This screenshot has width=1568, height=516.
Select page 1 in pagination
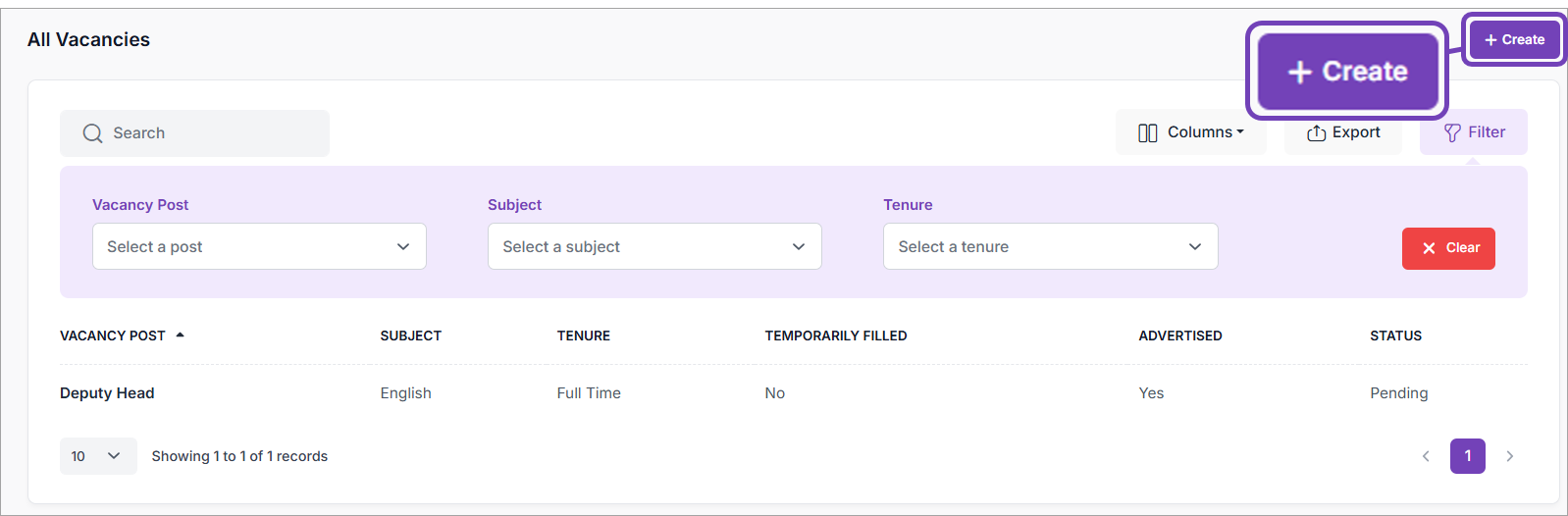click(x=1467, y=456)
